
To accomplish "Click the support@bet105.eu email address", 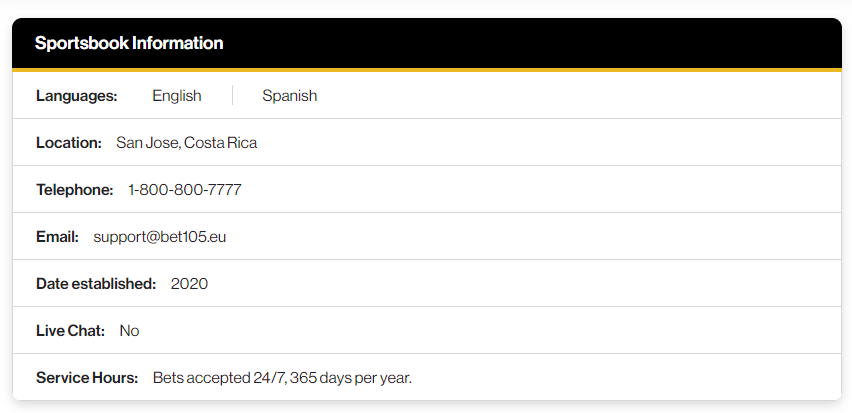I will [160, 237].
